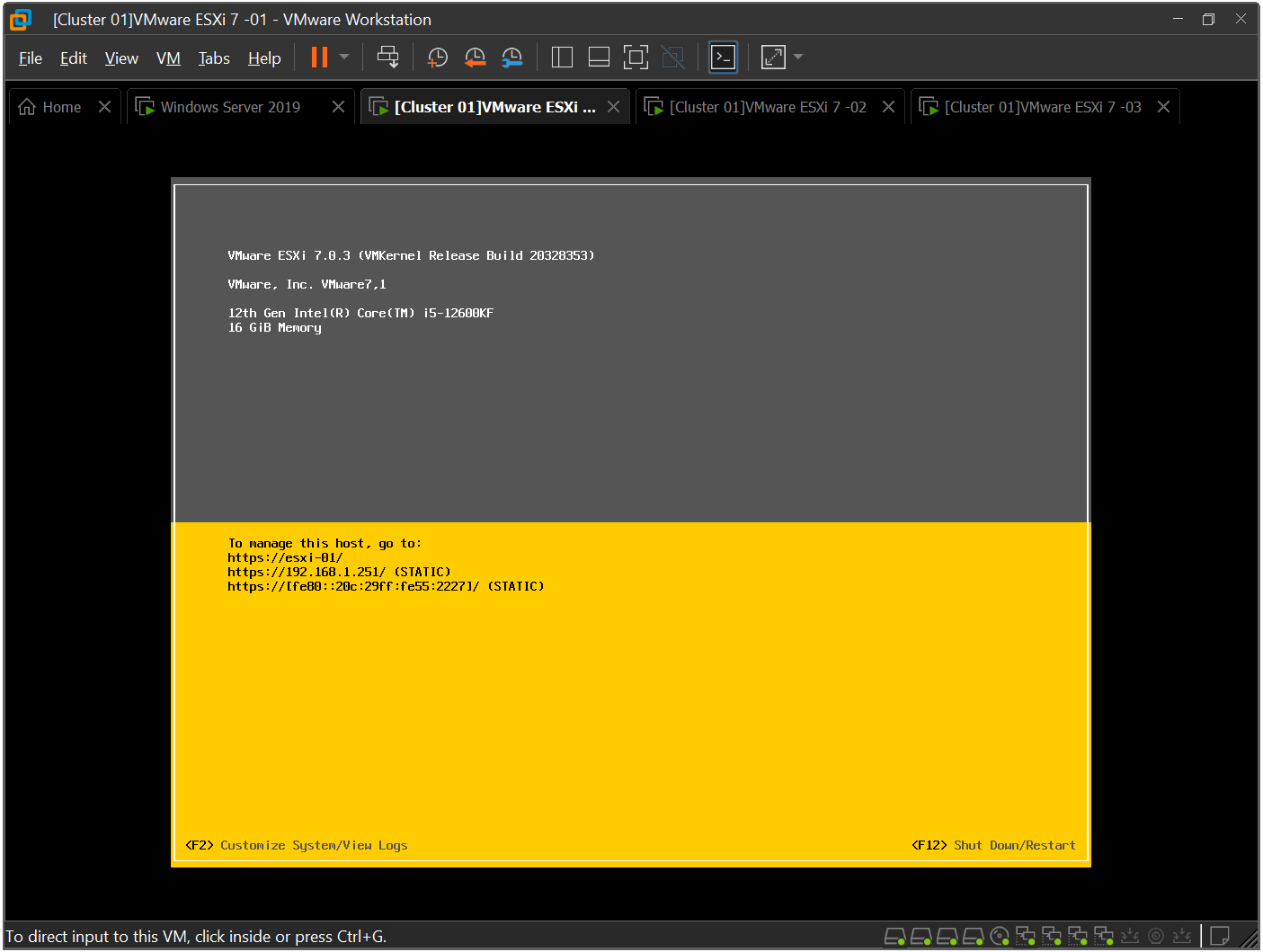Click the 'To direct input' status message
Image resolution: width=1263 pixels, height=952 pixels.
point(196,937)
